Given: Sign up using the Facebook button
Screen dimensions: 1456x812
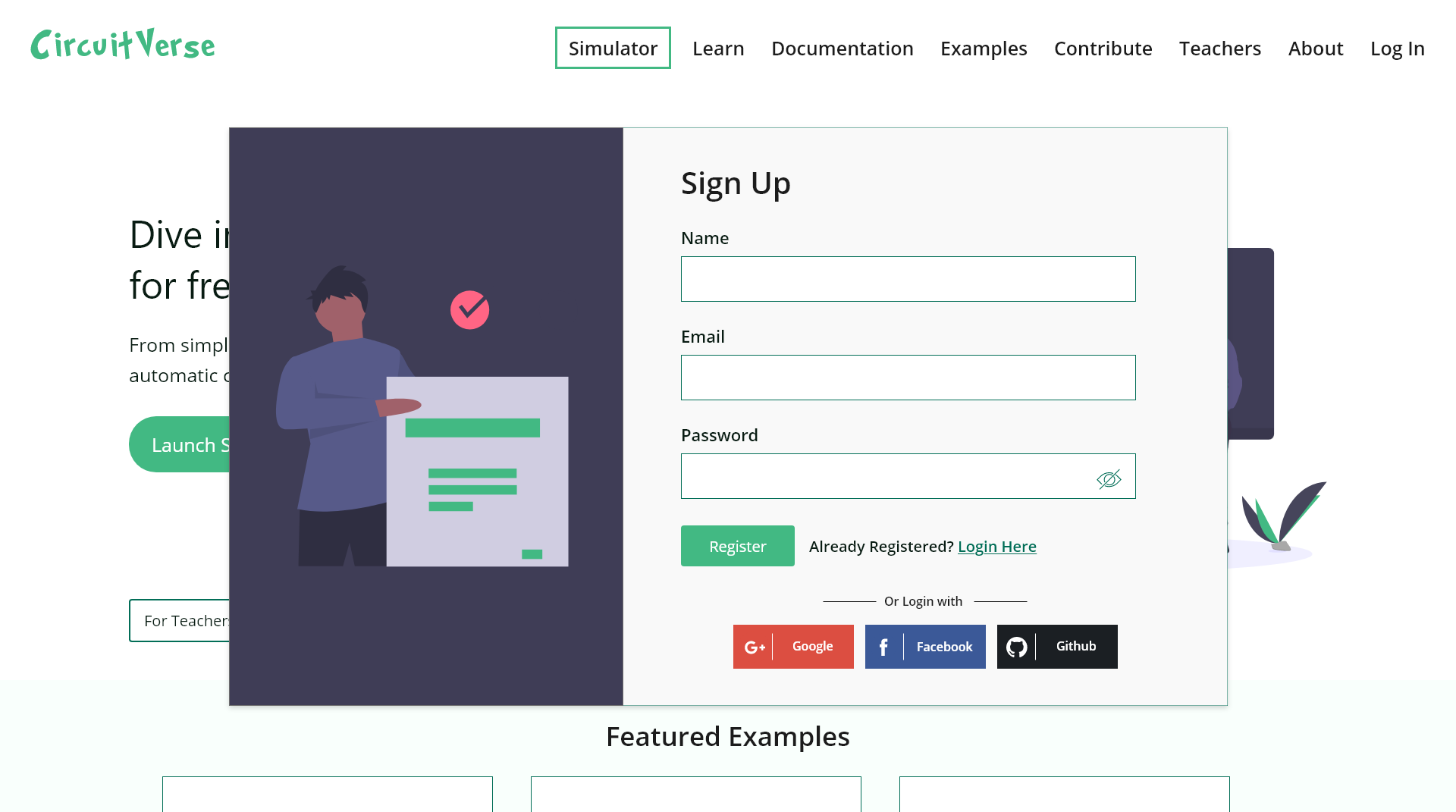Looking at the screenshot, I should pyautogui.click(x=925, y=646).
